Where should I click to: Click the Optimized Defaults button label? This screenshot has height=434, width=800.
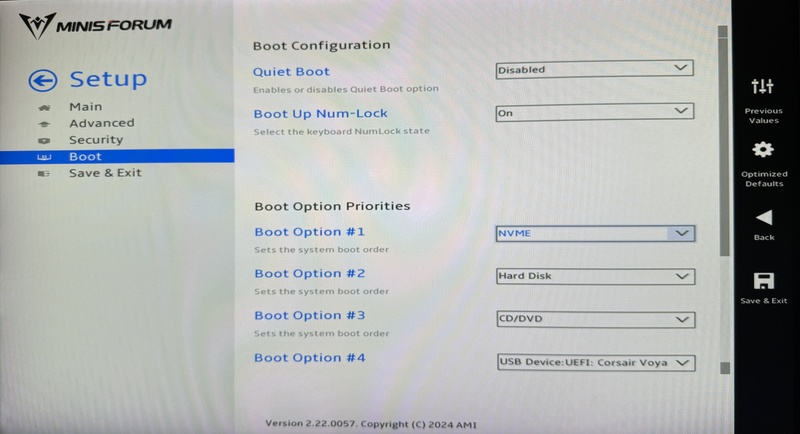(x=764, y=179)
